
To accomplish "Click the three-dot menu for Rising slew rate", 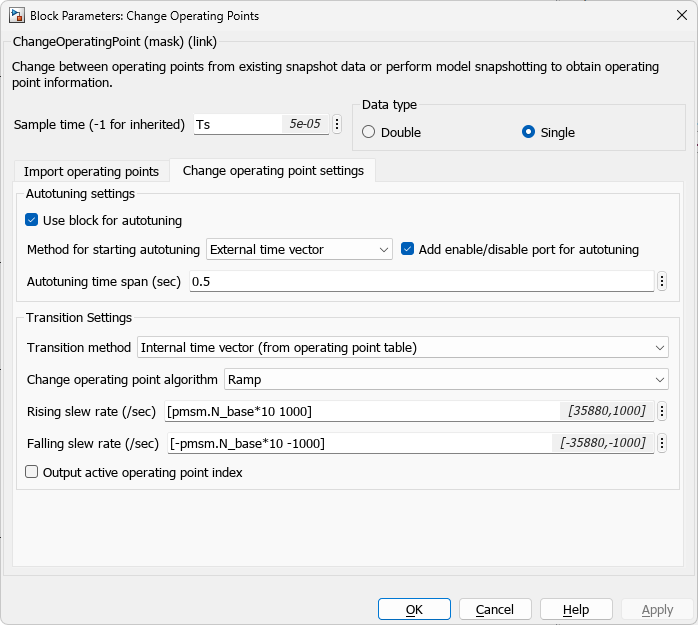I will coord(661,411).
